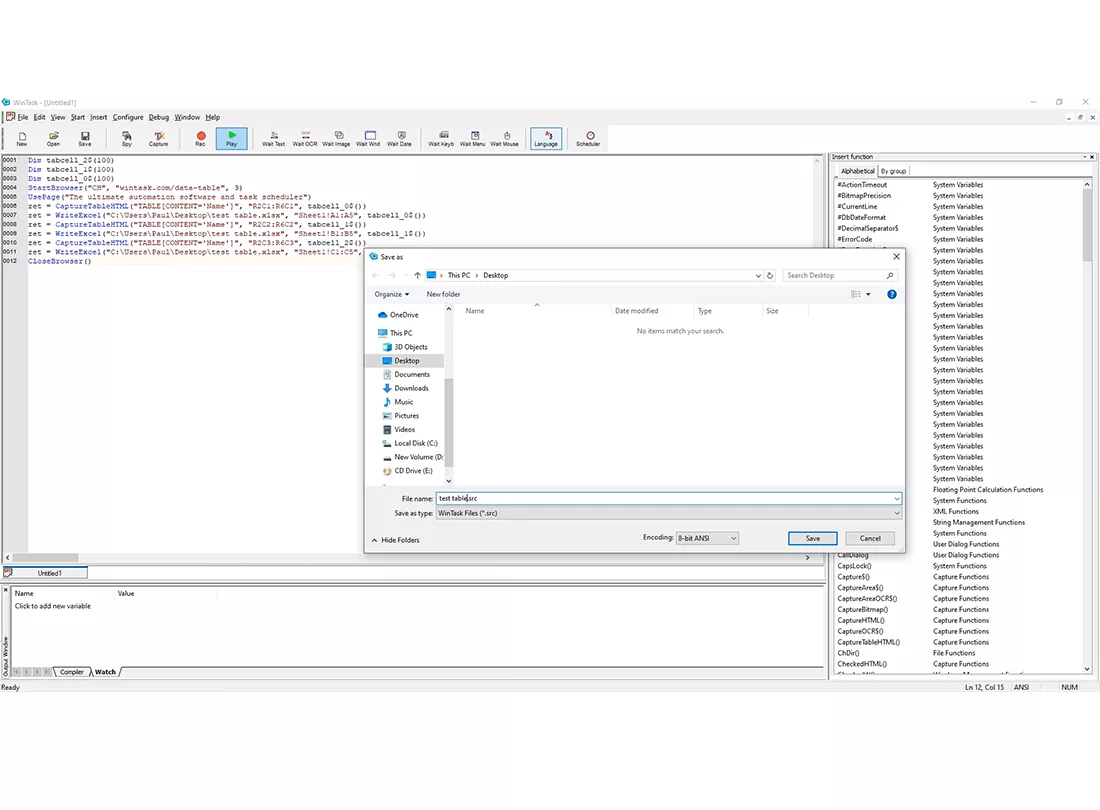1100x810 pixels.
Task: Open the Edit menu
Action: tap(39, 117)
